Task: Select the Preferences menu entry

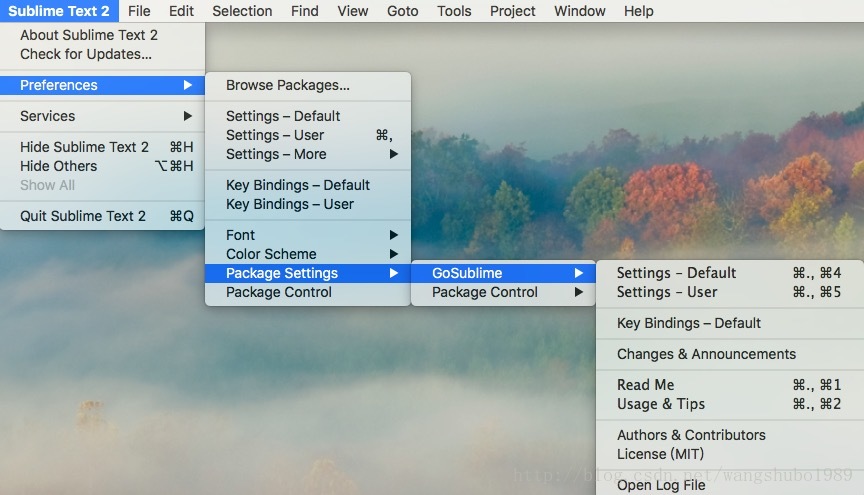Action: coord(102,85)
